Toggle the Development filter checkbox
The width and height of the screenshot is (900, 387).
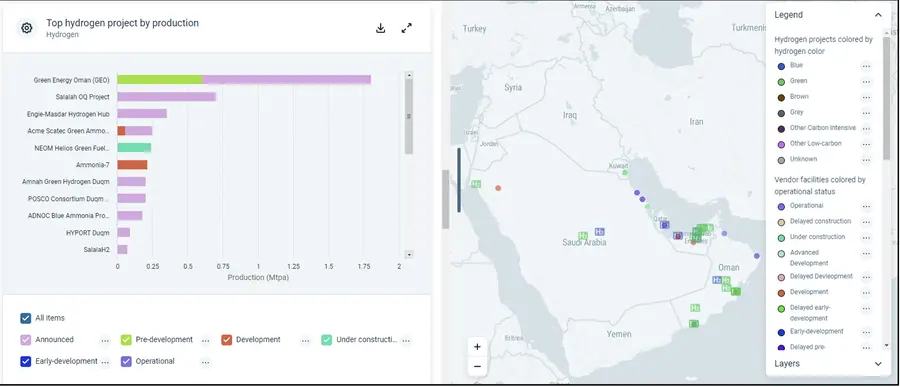(226, 340)
